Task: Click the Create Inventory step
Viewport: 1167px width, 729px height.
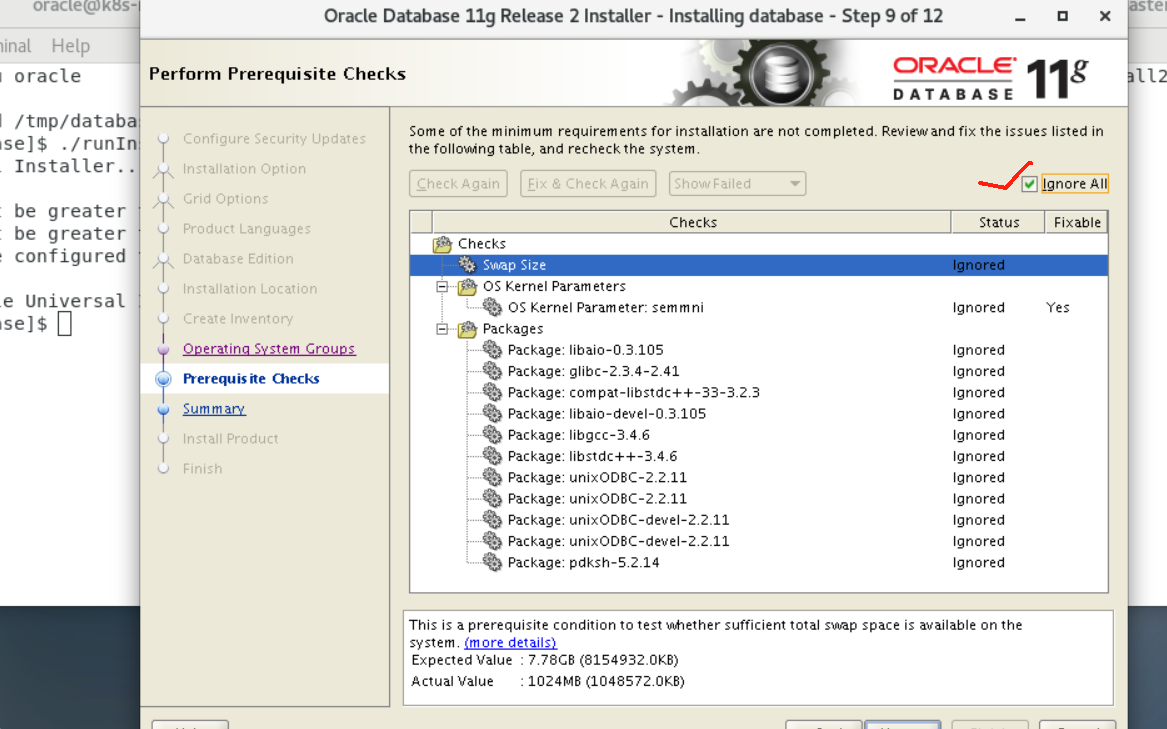Action: tap(238, 319)
